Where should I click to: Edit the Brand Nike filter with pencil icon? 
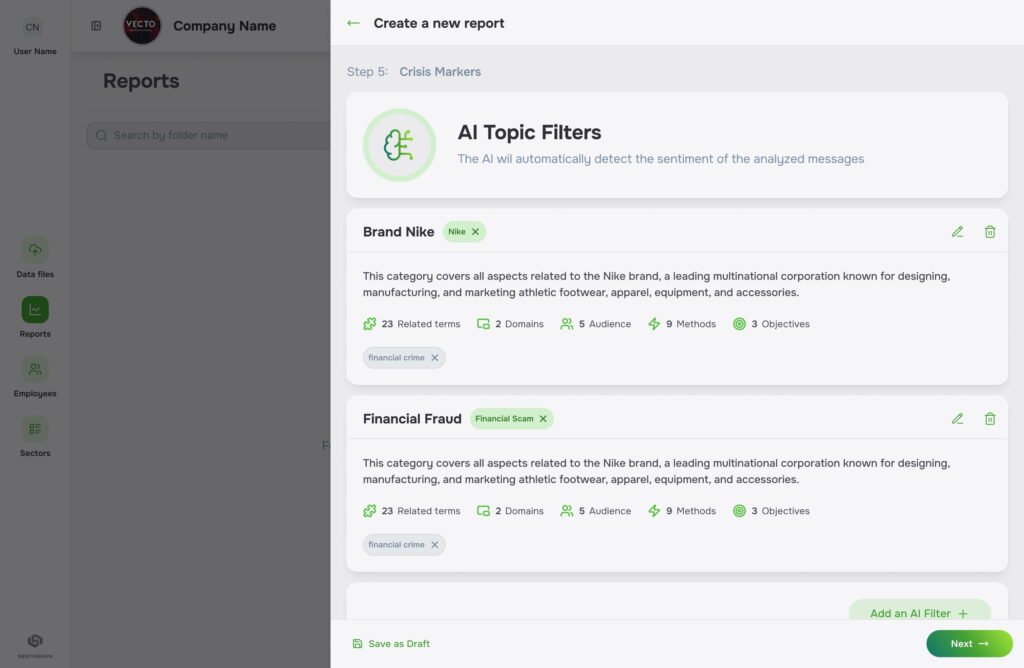(957, 232)
